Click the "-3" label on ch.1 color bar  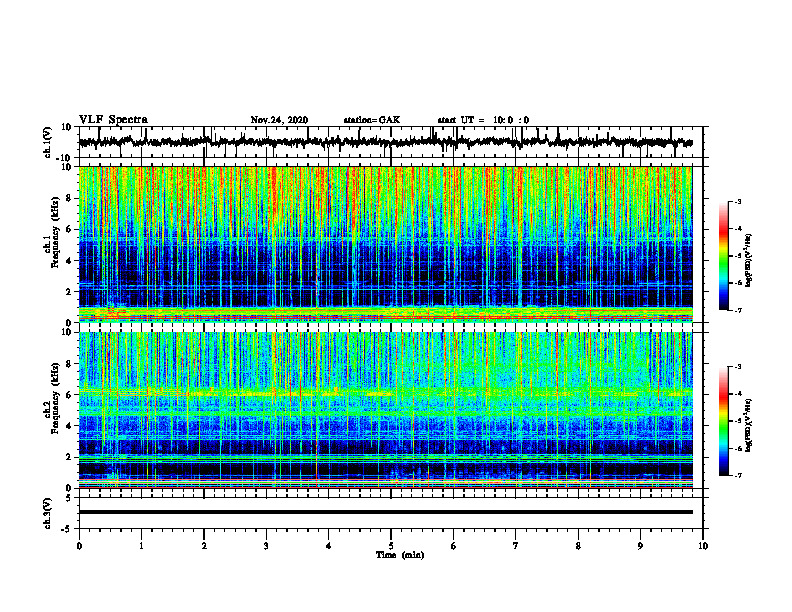tap(737, 201)
